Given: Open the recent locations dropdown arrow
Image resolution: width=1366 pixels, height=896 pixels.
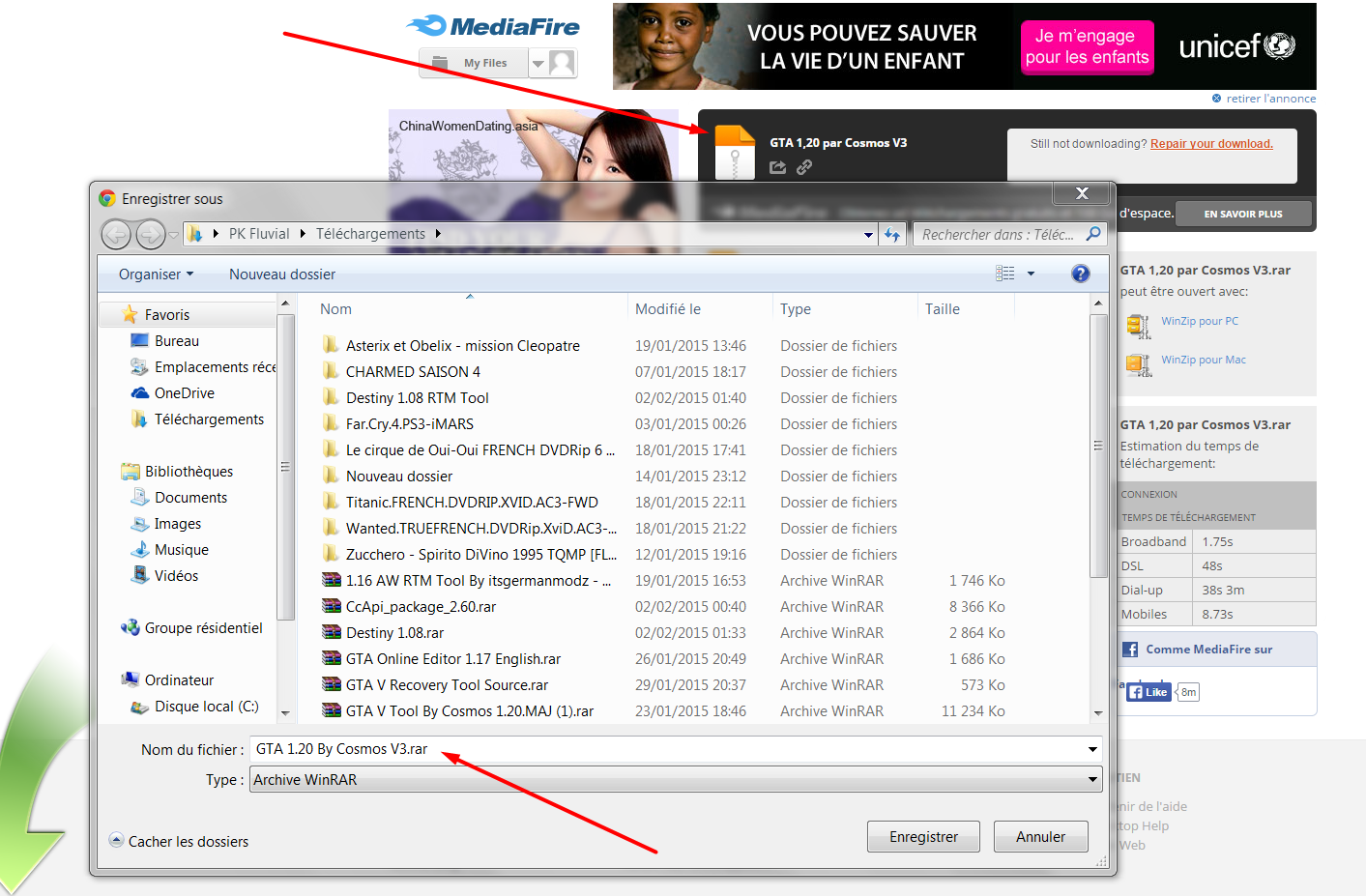Looking at the screenshot, I should [x=173, y=234].
